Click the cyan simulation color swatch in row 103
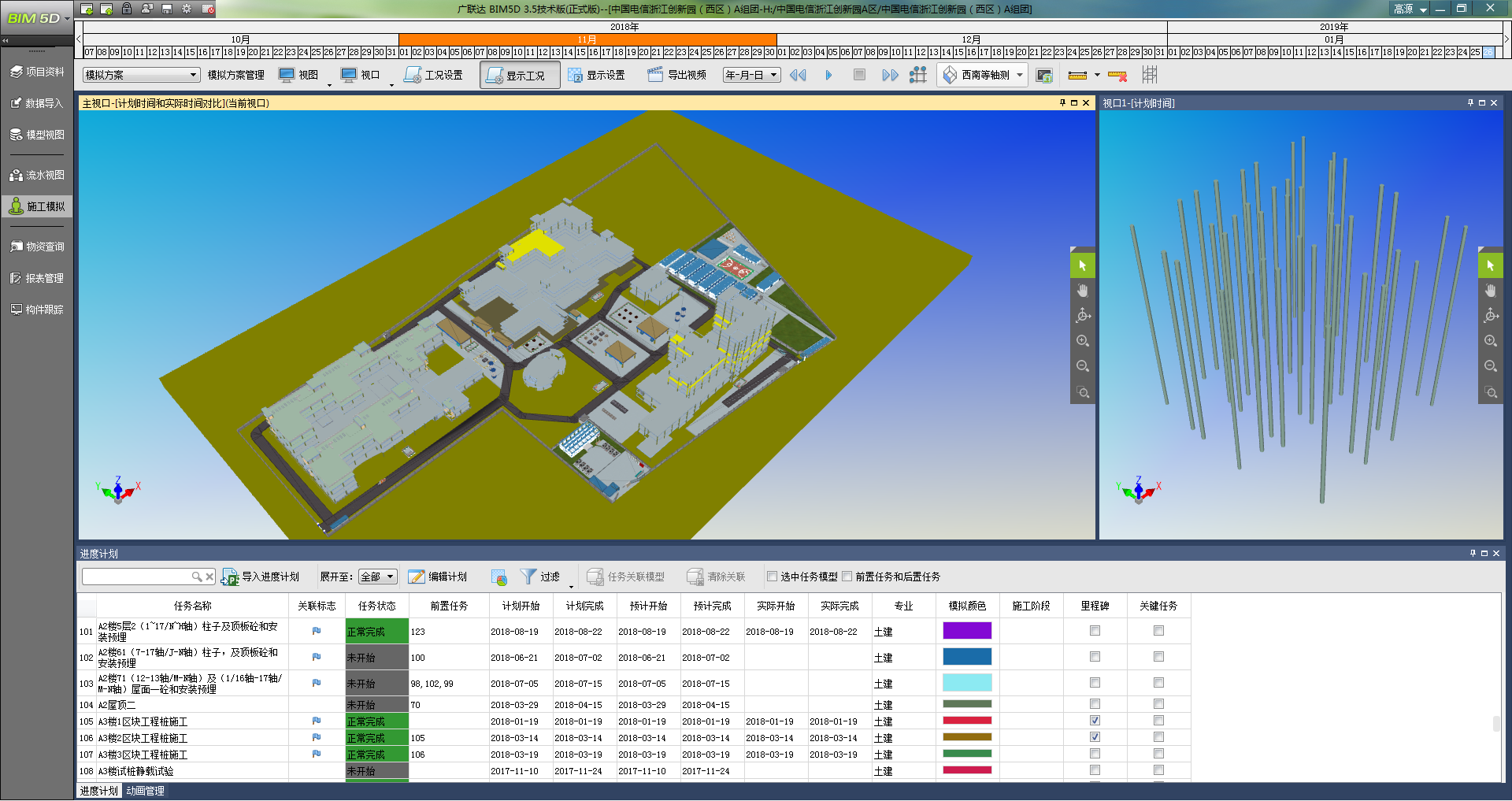 pyautogui.click(x=967, y=683)
